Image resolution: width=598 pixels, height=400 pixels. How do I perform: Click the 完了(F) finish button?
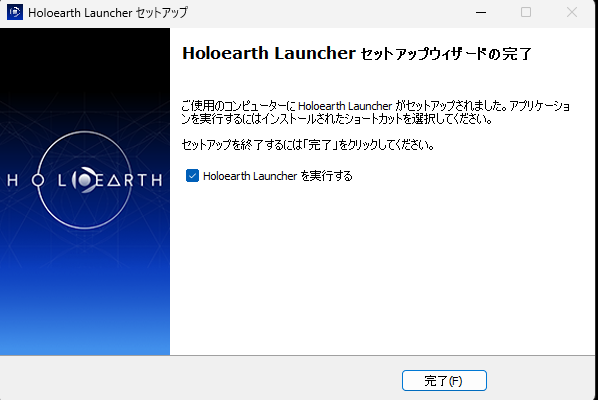(x=444, y=380)
